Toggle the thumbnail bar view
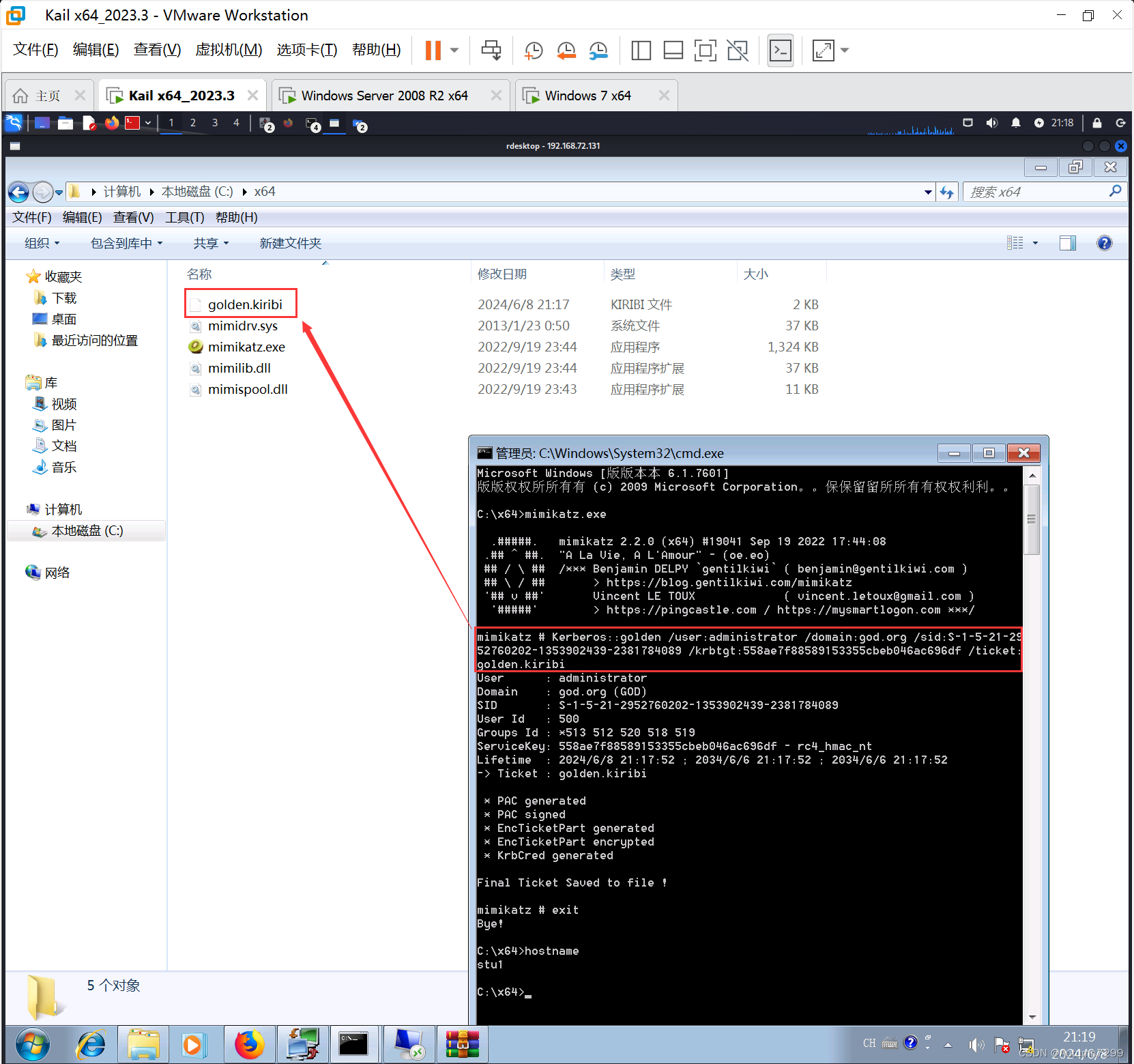 pos(673,50)
